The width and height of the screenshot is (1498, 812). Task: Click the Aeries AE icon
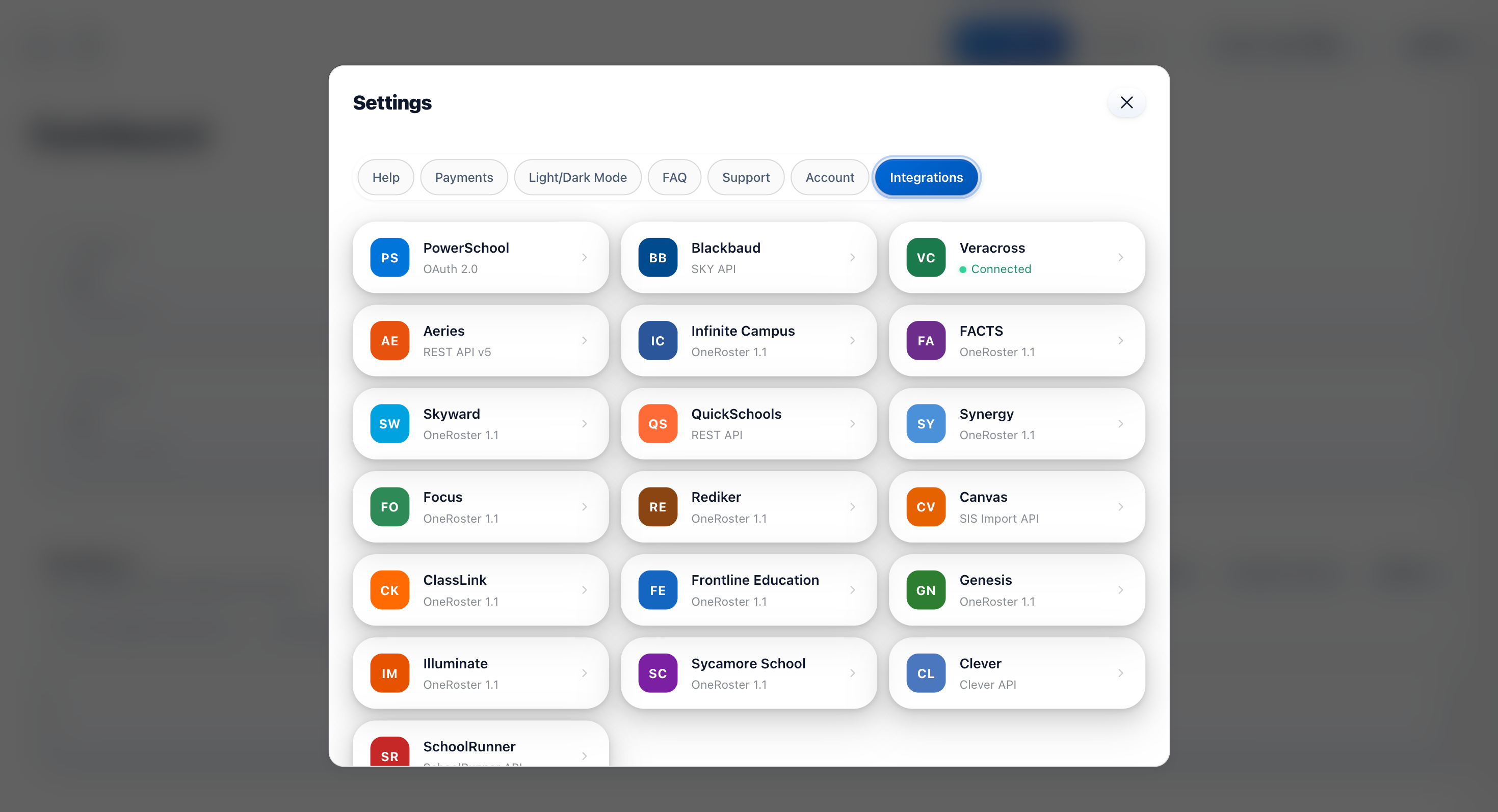tap(389, 341)
